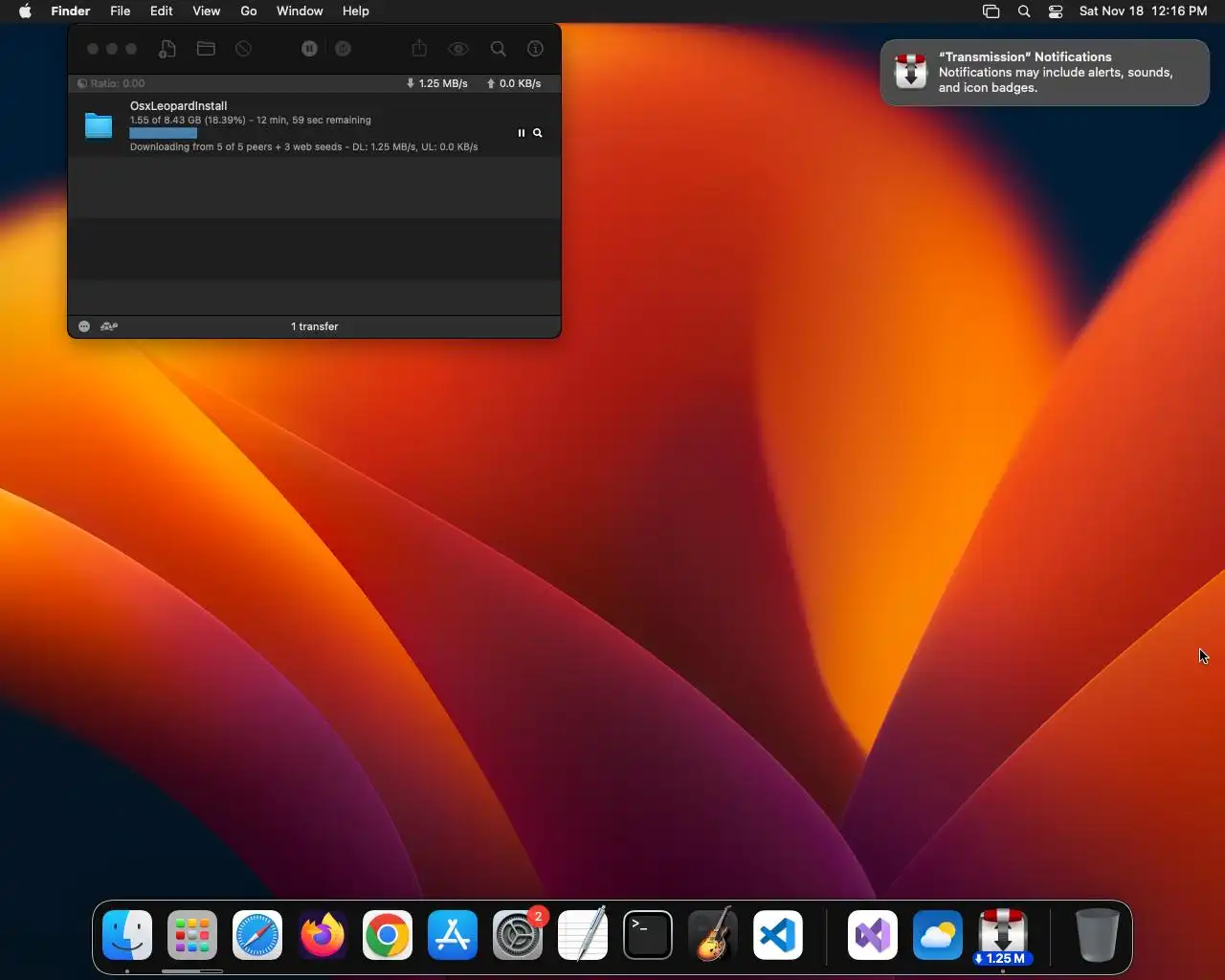Click the OsxLeopardInstall blue folder icon

[99, 125]
